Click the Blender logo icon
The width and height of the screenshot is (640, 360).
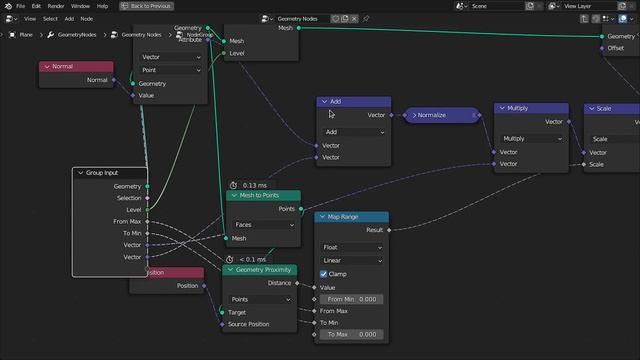[8, 6]
